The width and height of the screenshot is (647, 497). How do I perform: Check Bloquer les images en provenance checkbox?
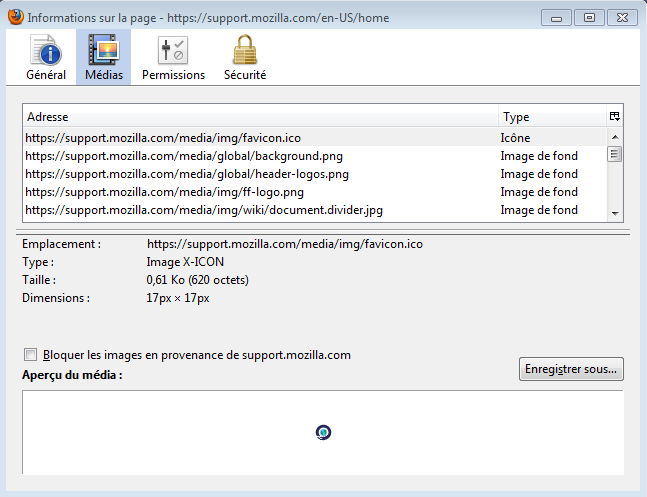(31, 355)
